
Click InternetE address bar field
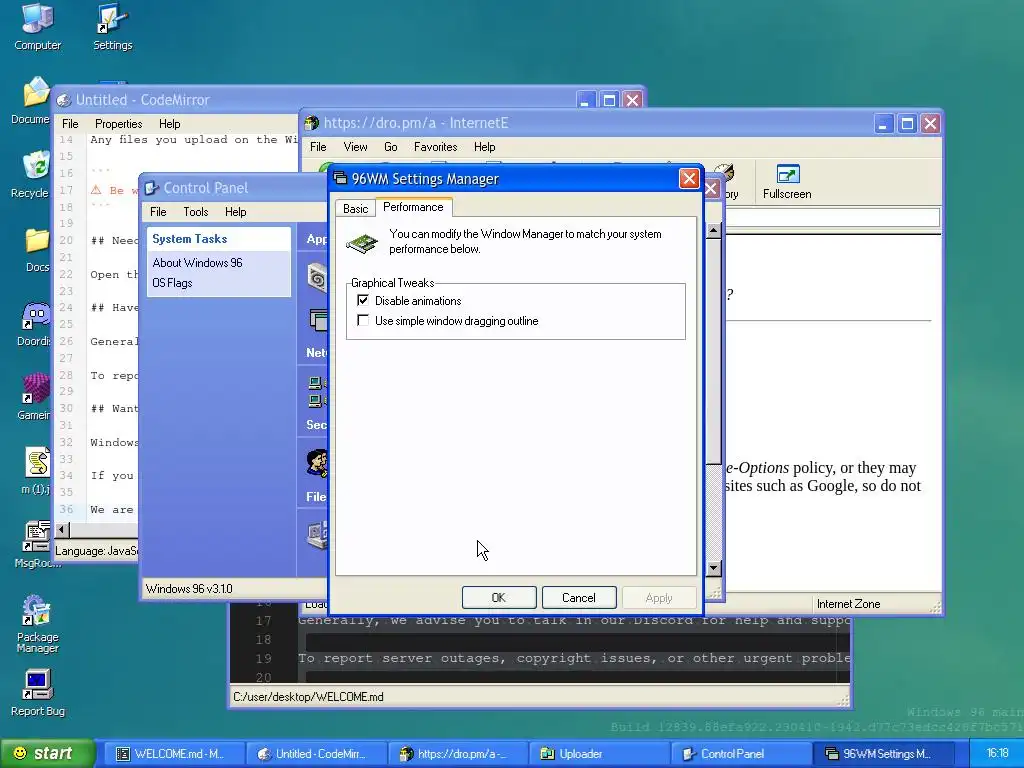point(832,217)
